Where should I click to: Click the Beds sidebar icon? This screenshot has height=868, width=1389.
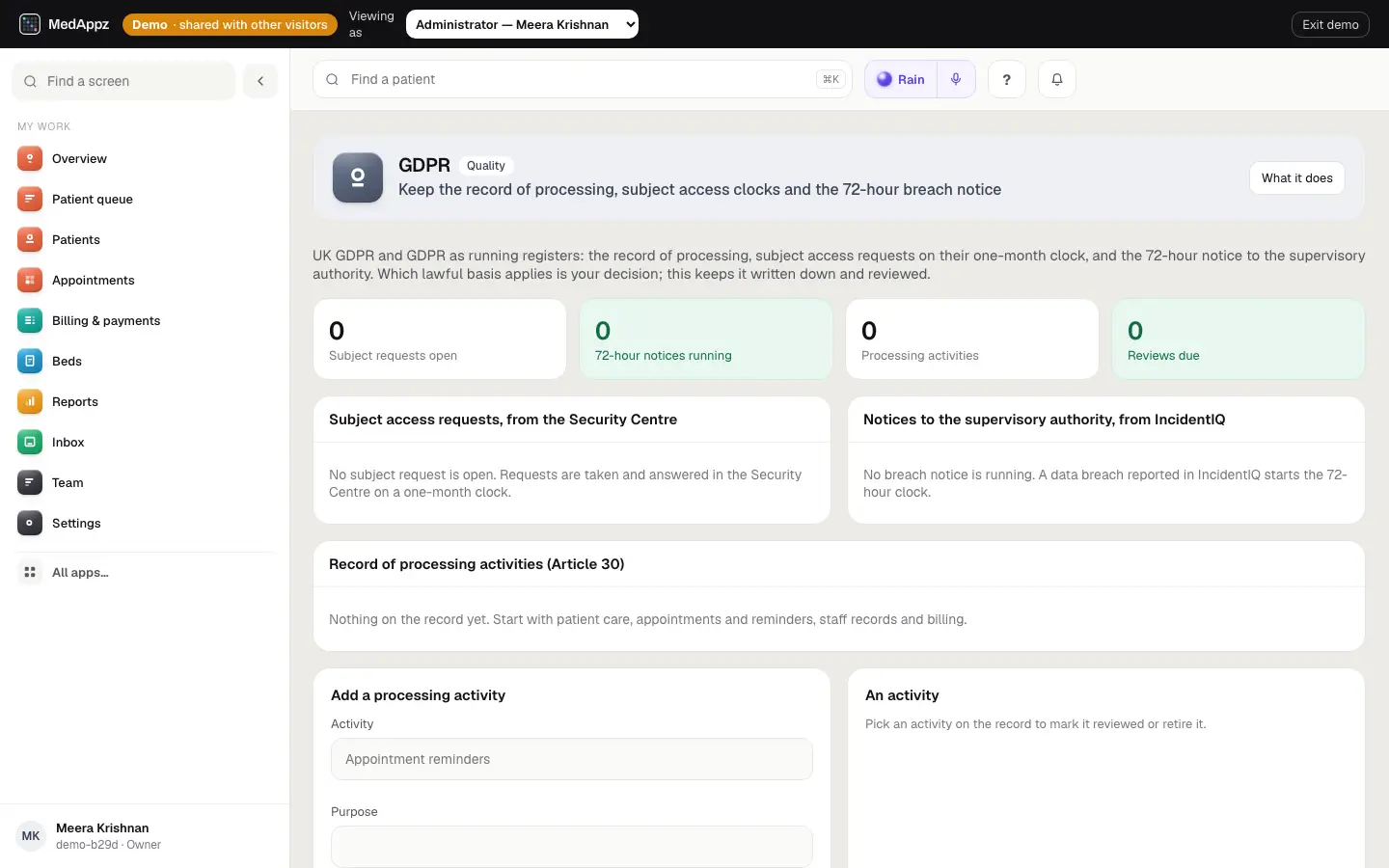coord(30,361)
